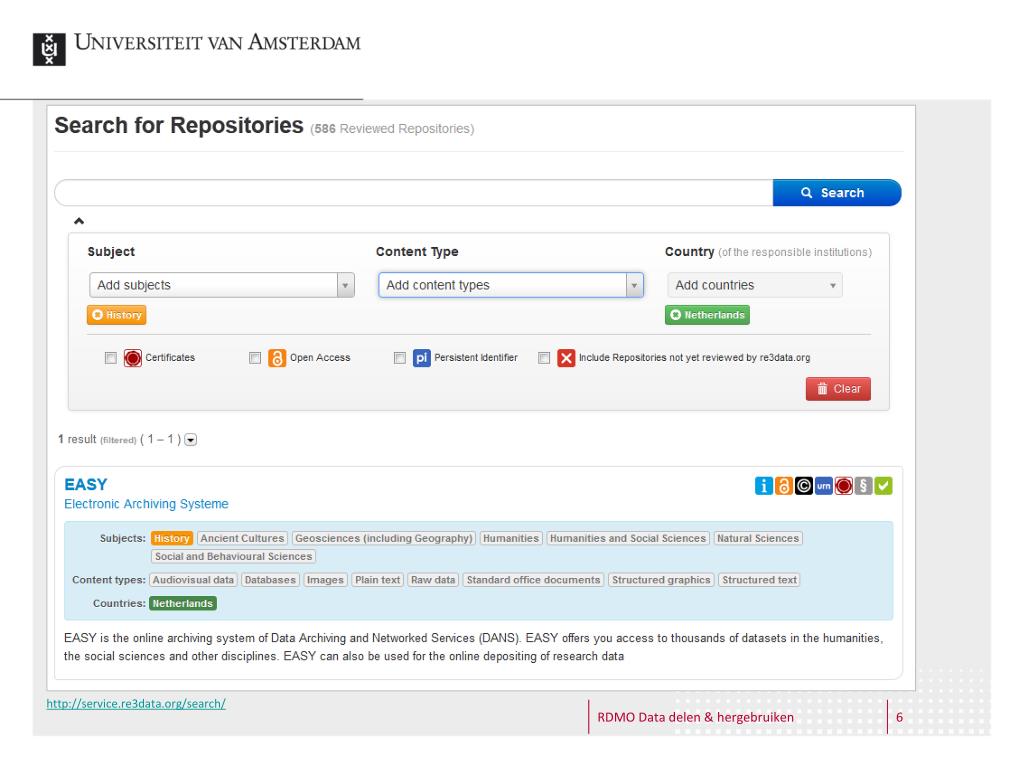The height and width of the screenshot is (768, 1024).
Task: Select the orange History subject tag in results
Action: (172, 538)
